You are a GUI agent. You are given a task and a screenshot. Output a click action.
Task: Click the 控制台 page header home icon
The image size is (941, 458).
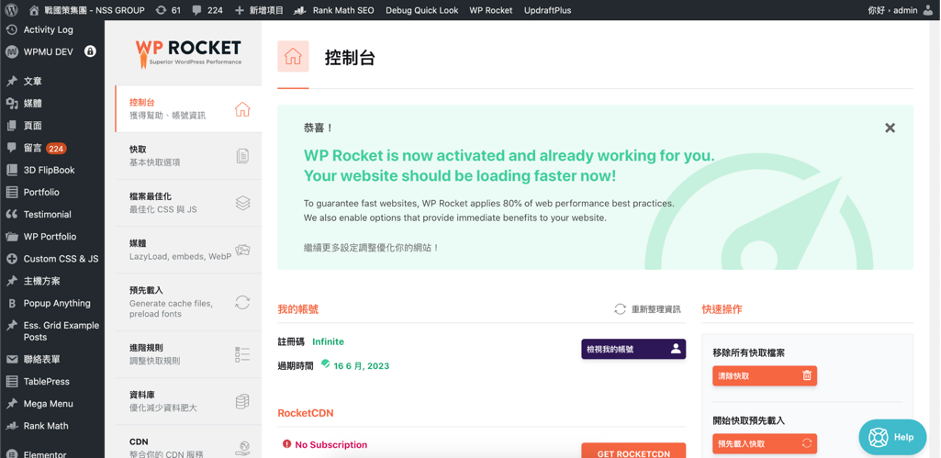click(293, 56)
